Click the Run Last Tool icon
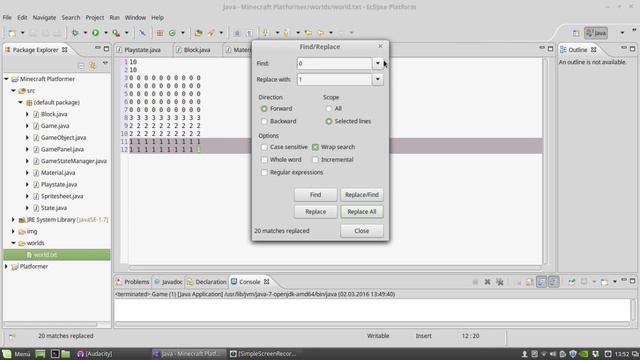The image size is (640, 360). point(116,33)
